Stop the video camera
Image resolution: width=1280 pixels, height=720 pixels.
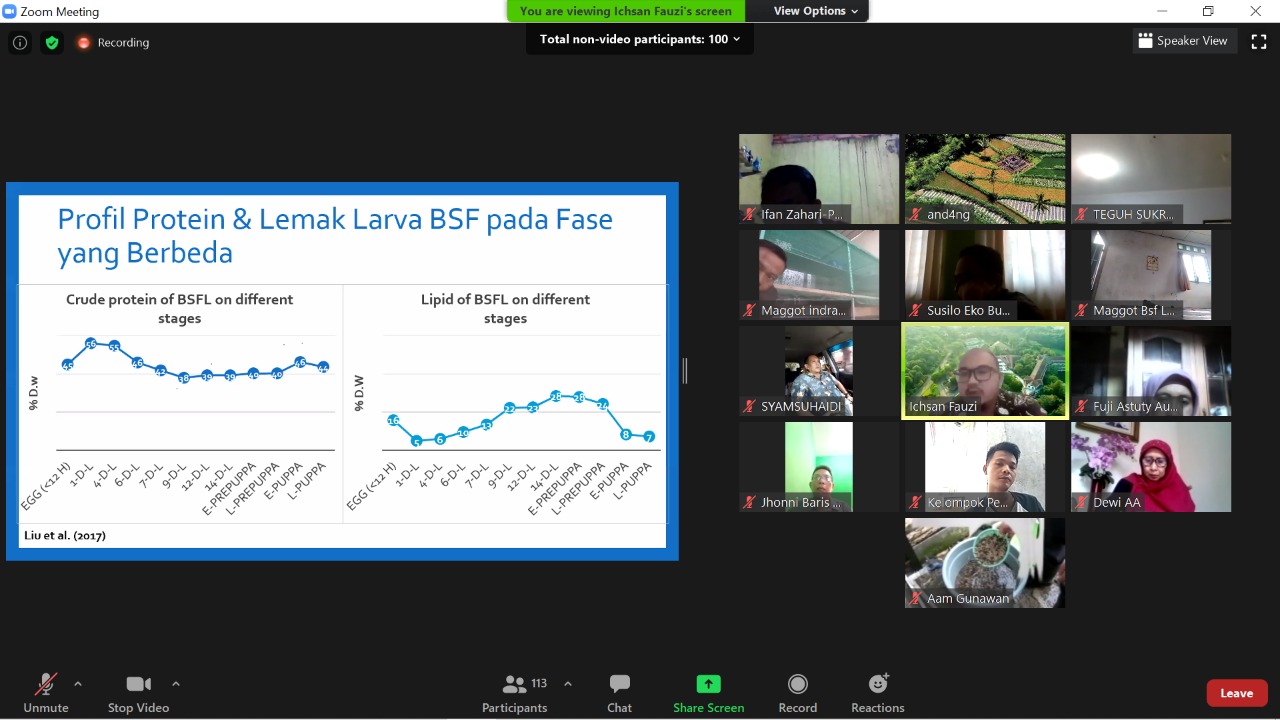pos(138,693)
